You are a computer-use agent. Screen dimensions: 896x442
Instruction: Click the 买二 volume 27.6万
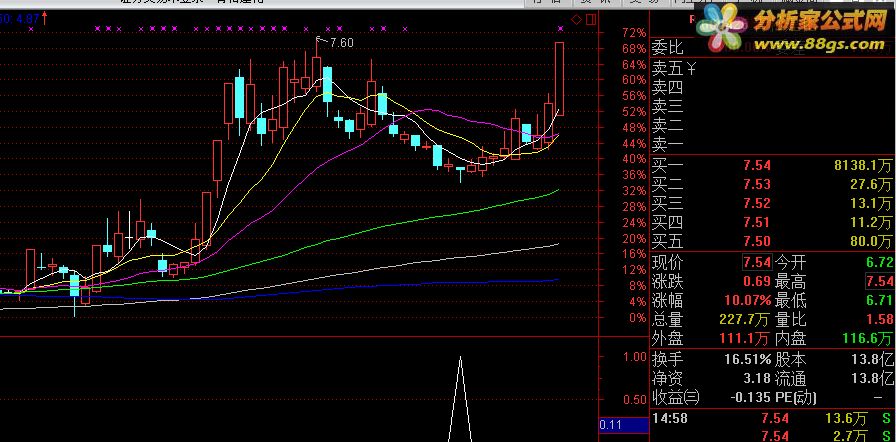pos(871,184)
